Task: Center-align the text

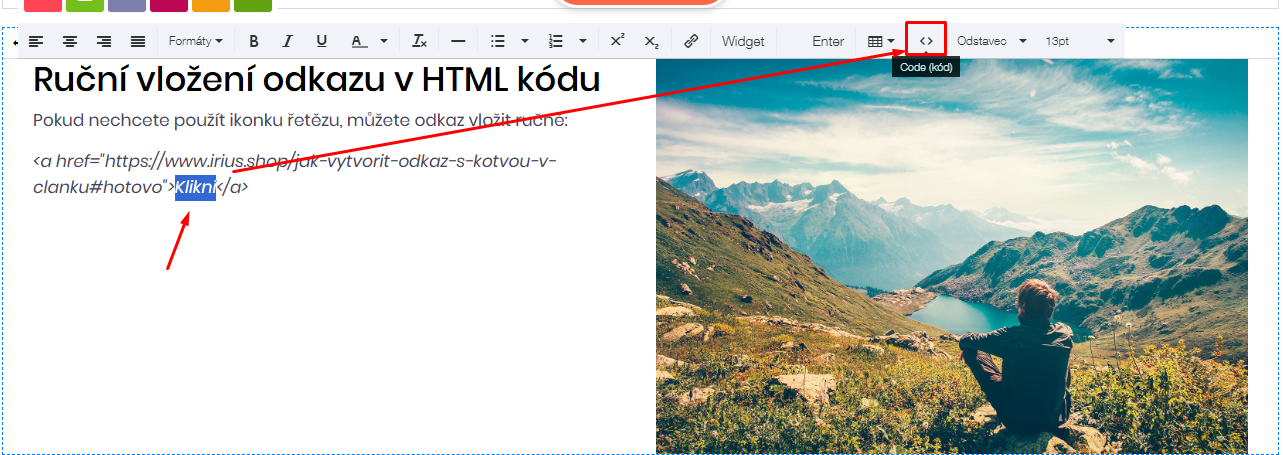Action: [70, 41]
